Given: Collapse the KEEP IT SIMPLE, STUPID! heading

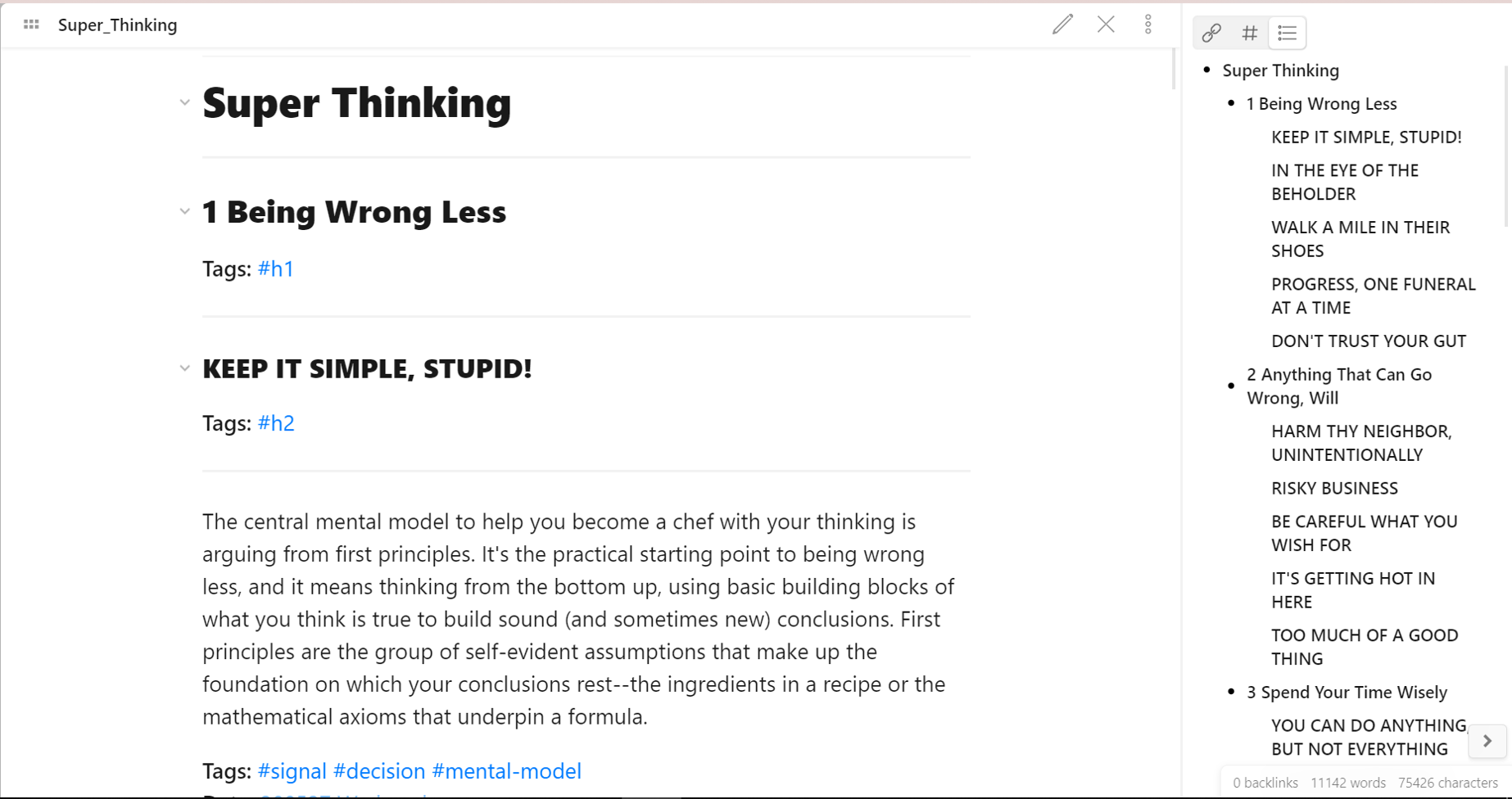Looking at the screenshot, I should click(x=184, y=368).
